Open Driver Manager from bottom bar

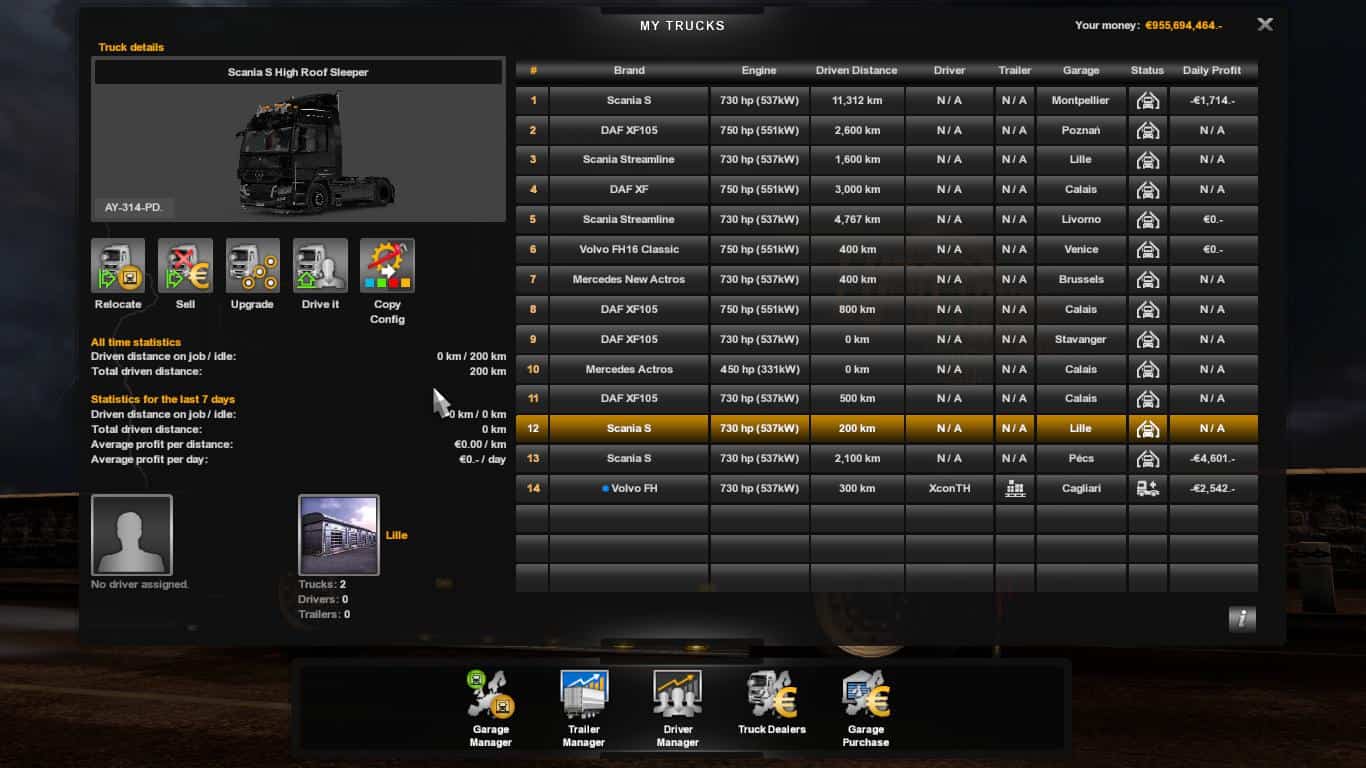(x=677, y=697)
